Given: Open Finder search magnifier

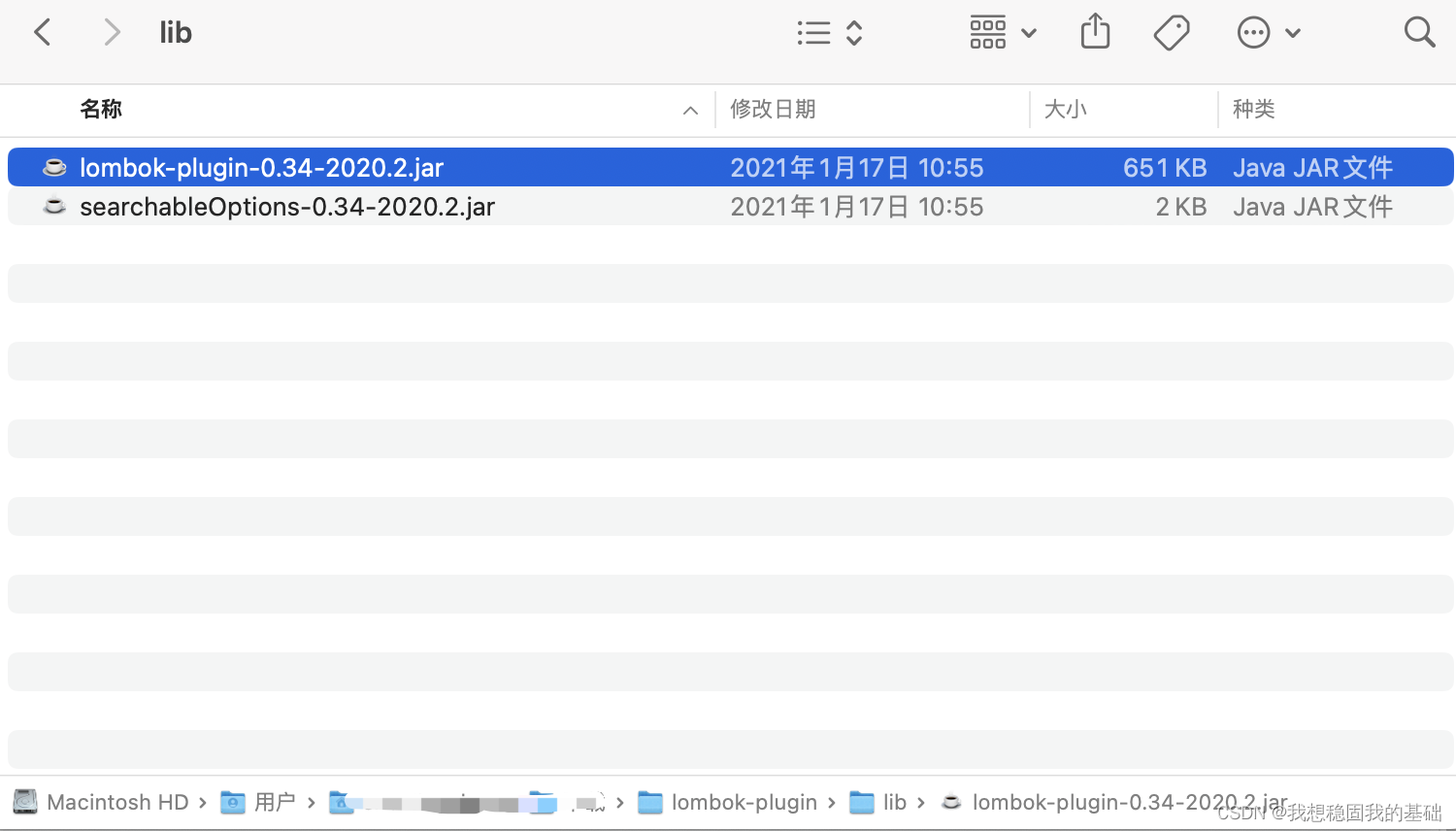Looking at the screenshot, I should [x=1419, y=32].
